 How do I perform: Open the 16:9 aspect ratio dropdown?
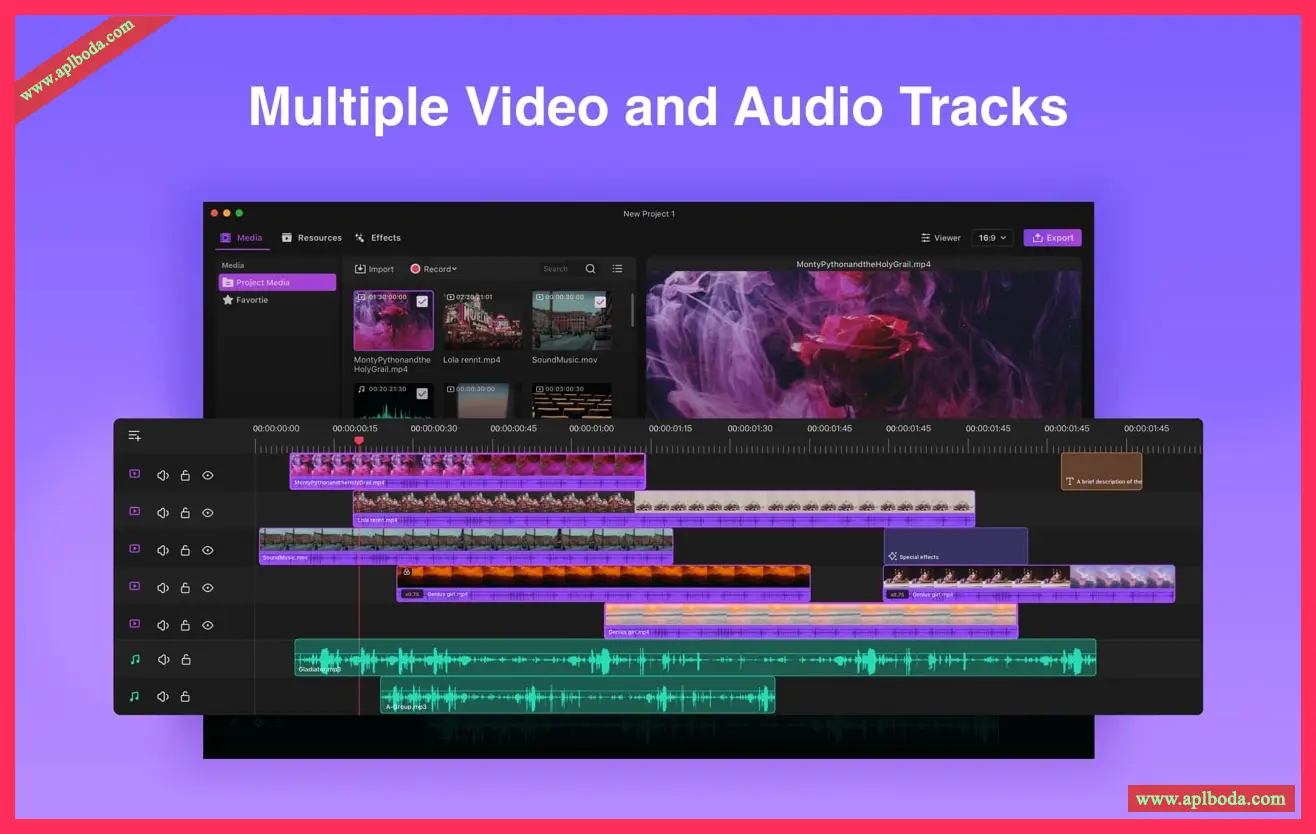click(993, 238)
